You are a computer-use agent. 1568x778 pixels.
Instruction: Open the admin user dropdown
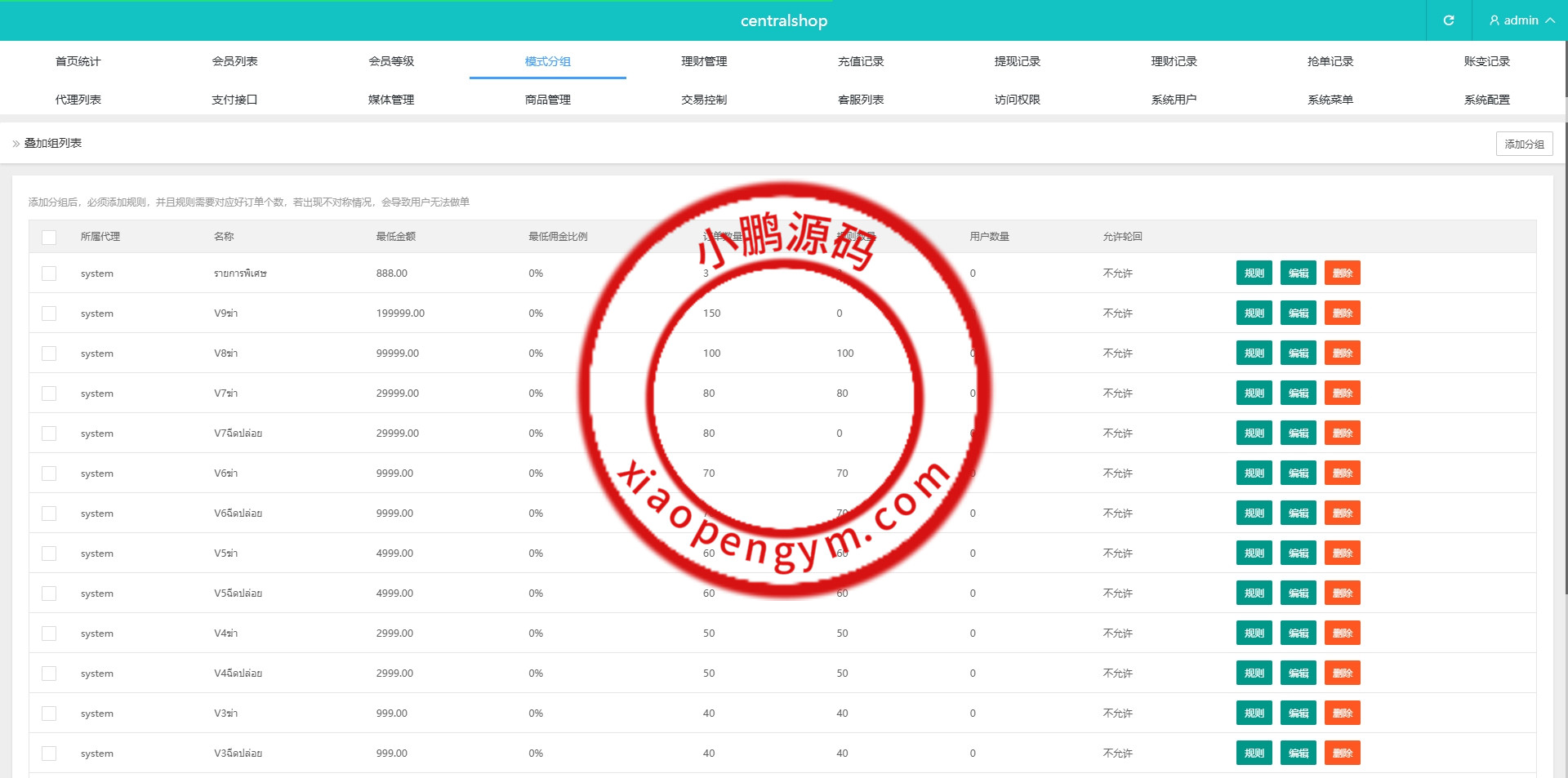pyautogui.click(x=1521, y=20)
